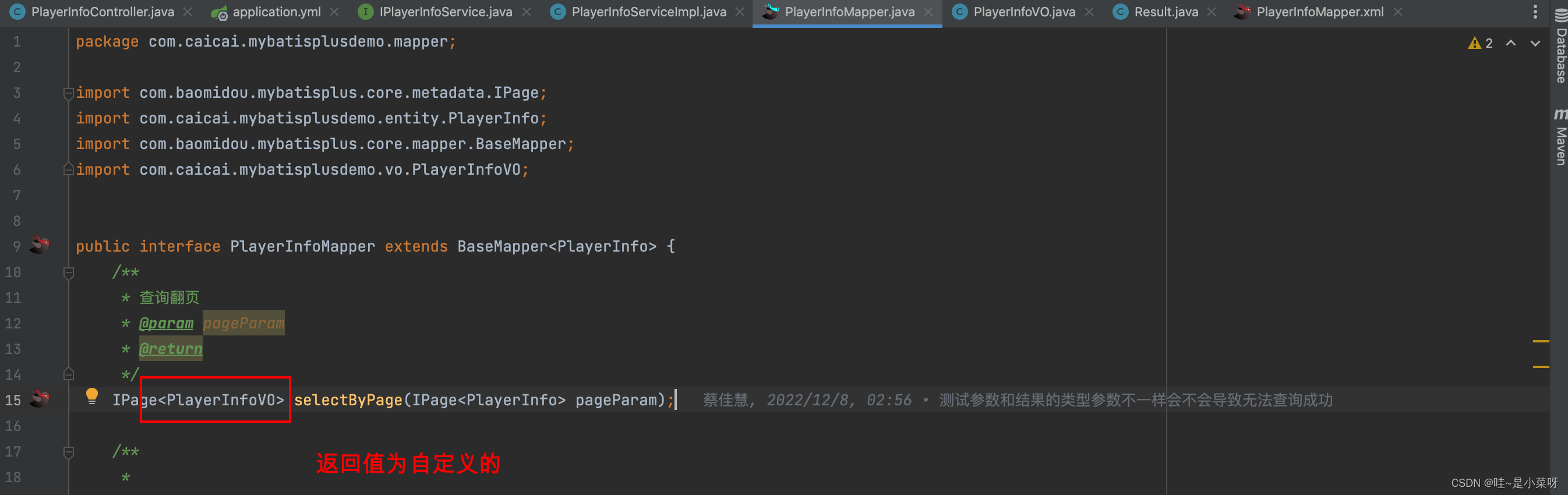Click the IPage import statement on line 3

click(311, 93)
